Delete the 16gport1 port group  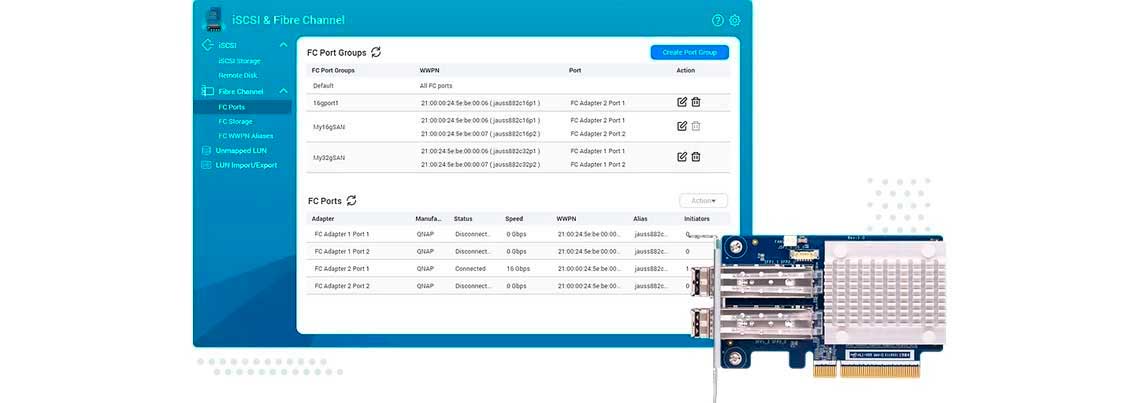coord(696,102)
